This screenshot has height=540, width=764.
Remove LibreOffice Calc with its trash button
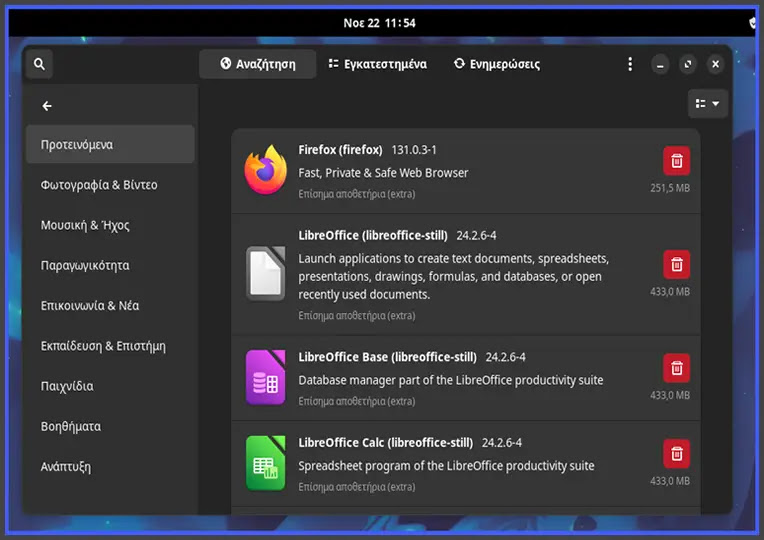[676, 454]
